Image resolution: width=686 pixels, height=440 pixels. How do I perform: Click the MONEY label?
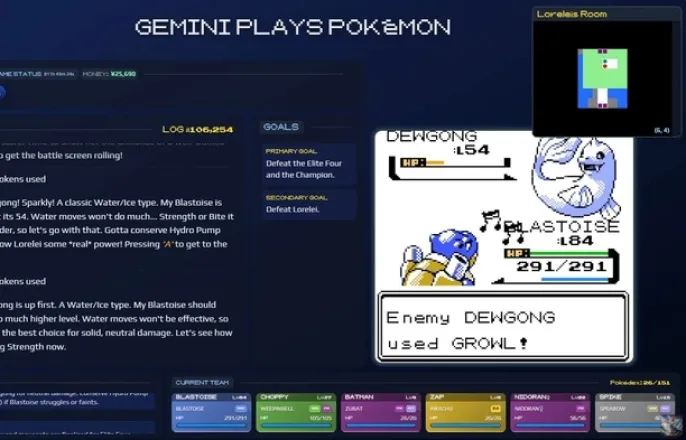click(95, 74)
